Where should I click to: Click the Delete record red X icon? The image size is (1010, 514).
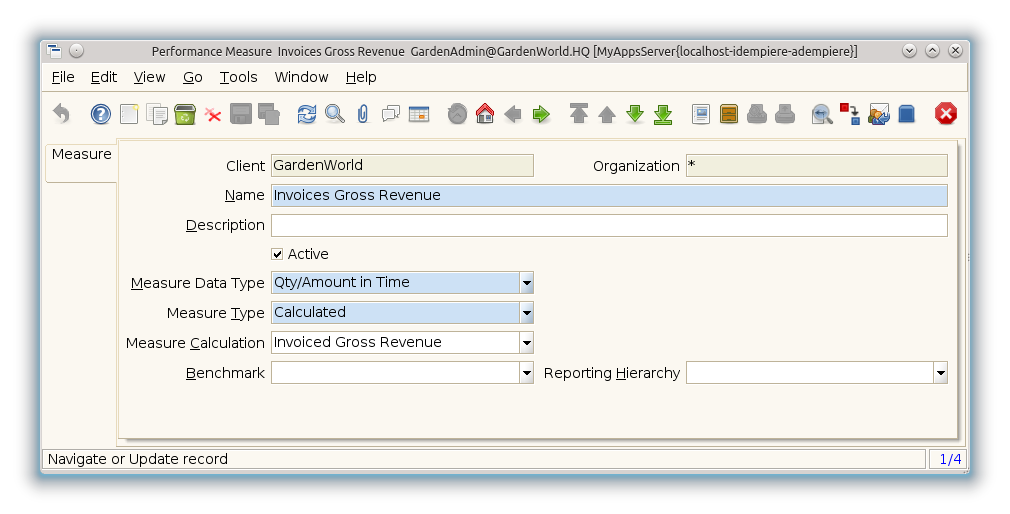(x=213, y=114)
